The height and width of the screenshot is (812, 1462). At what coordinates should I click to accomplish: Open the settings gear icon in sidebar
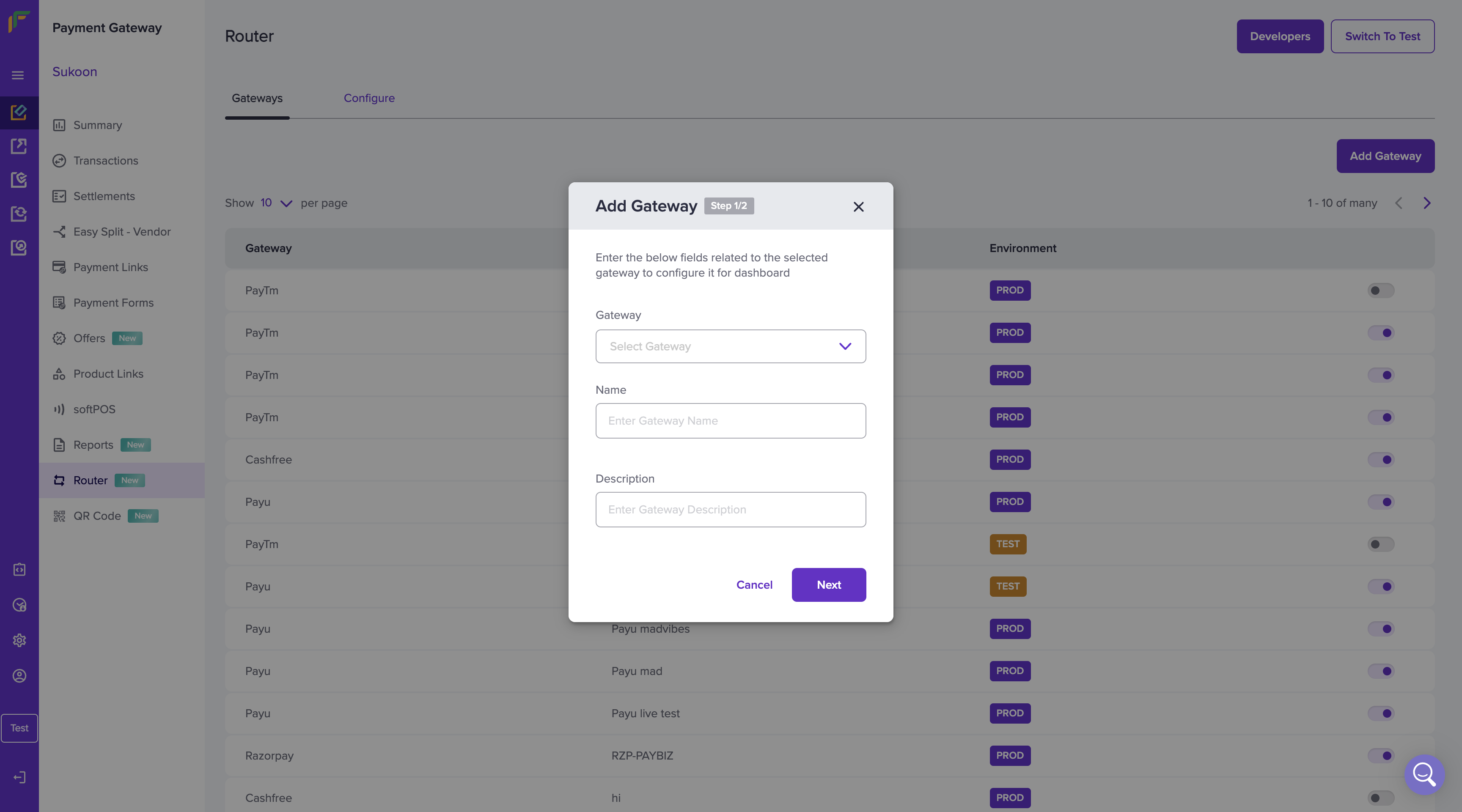[x=19, y=640]
